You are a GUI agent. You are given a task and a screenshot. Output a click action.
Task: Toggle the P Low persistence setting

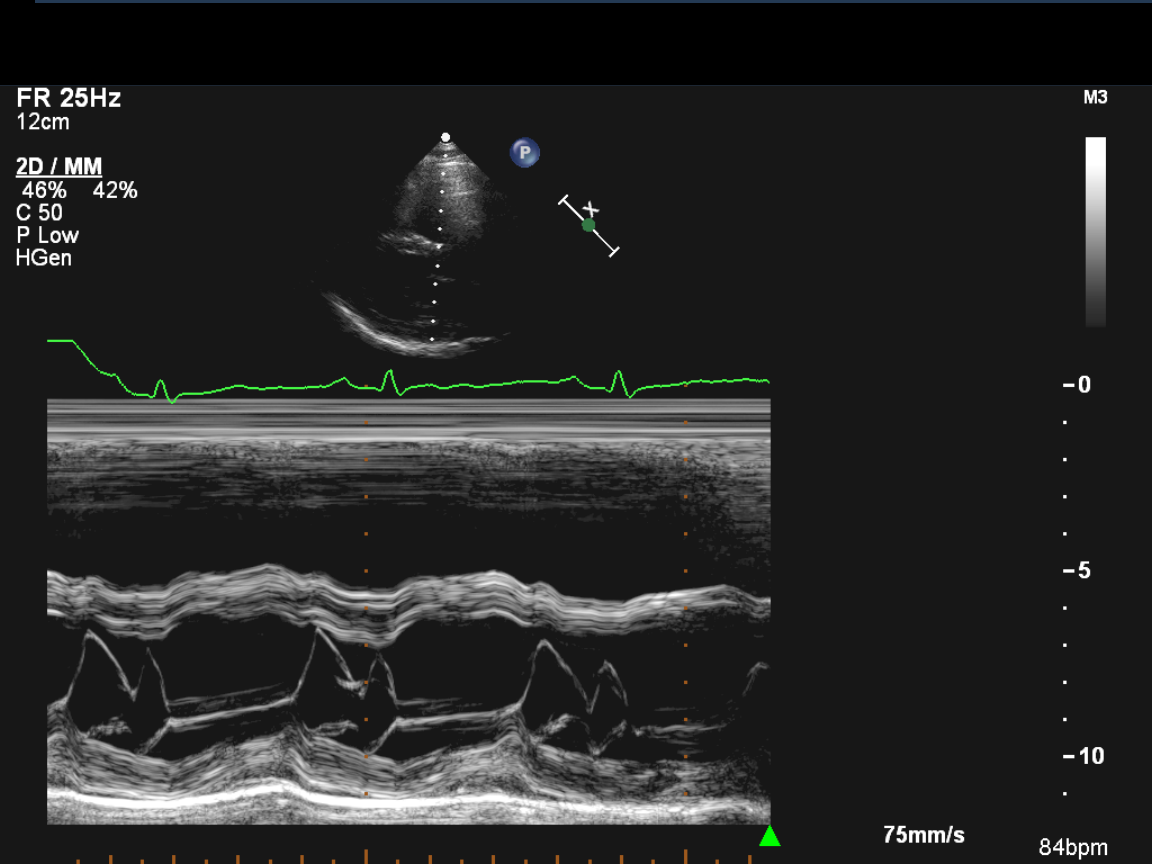[47, 236]
